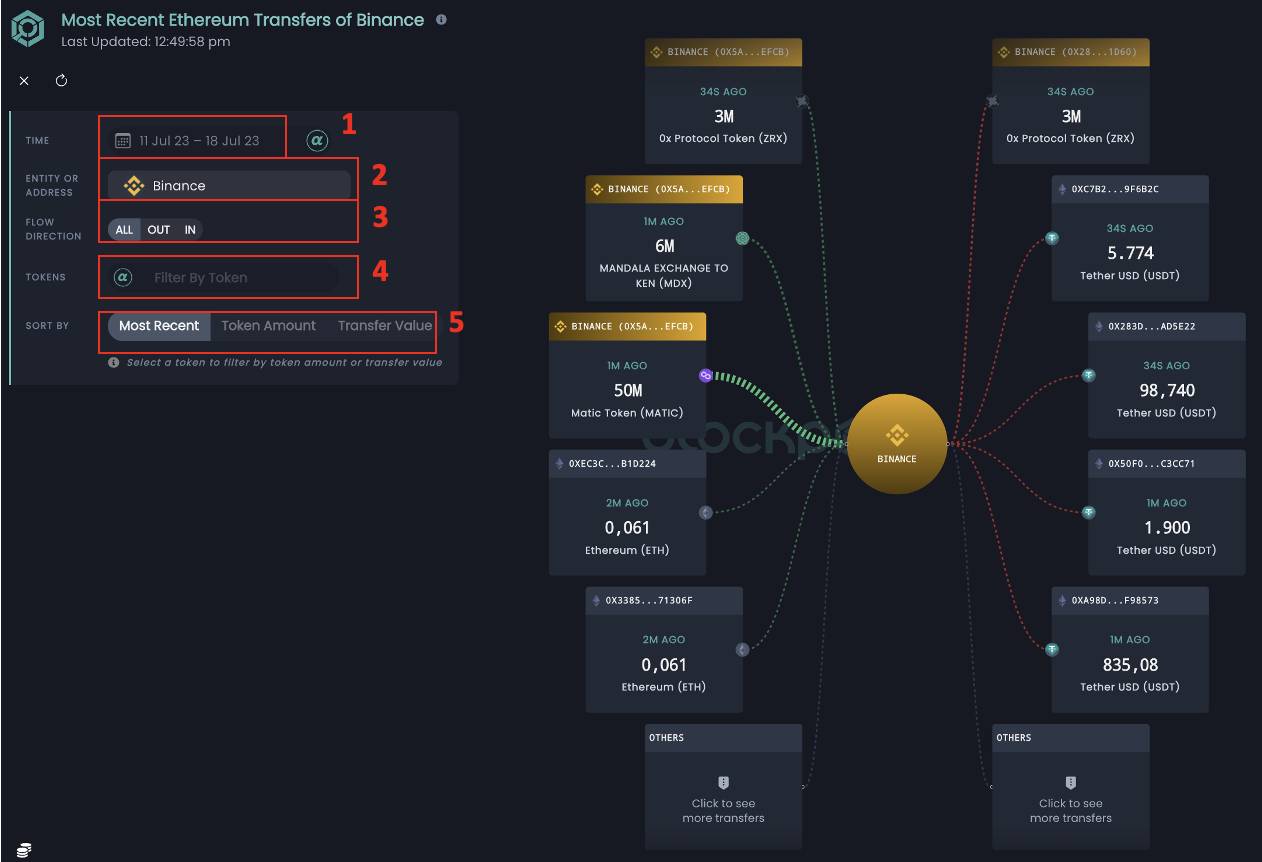The width and height of the screenshot is (1262, 862).
Task: Open the info icon beside the title
Action: [442, 20]
